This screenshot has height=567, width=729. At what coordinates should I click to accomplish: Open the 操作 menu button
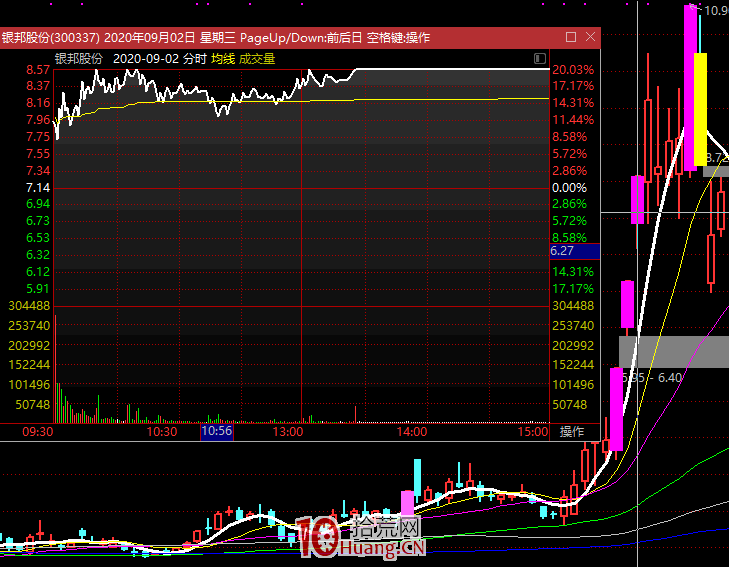tap(571, 432)
